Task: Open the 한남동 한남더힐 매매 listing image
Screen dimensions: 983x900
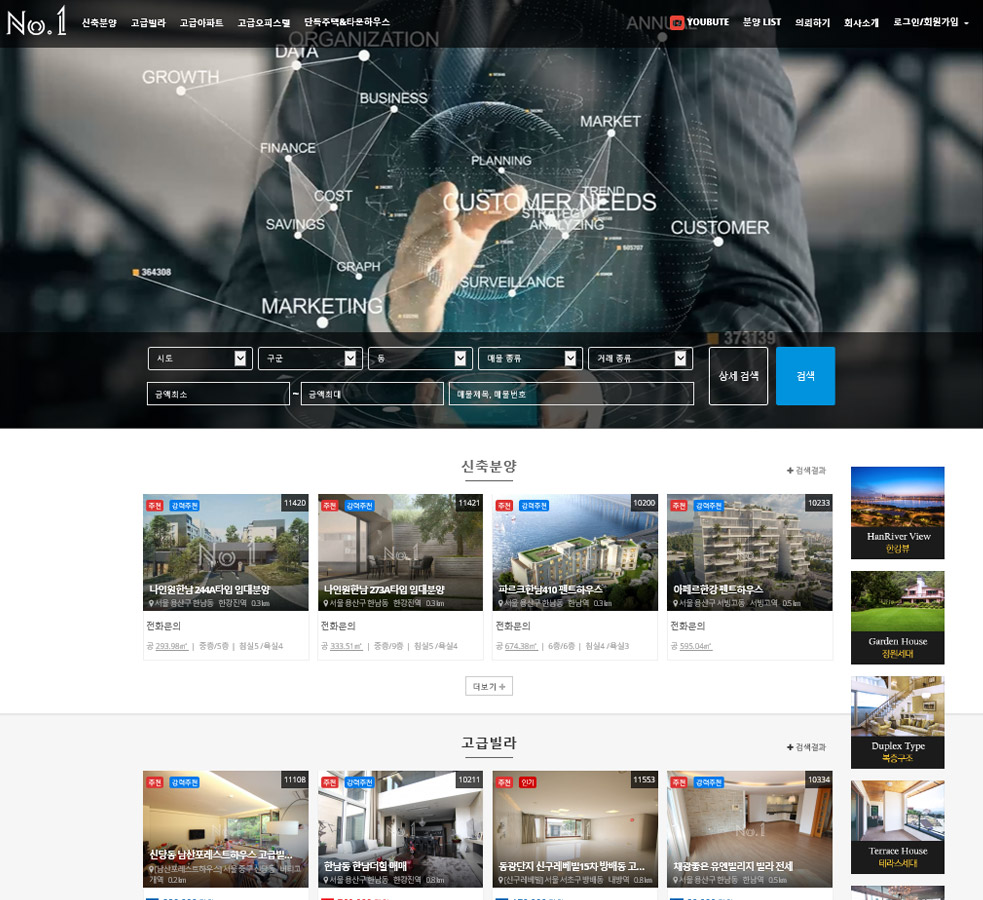Action: click(401, 829)
